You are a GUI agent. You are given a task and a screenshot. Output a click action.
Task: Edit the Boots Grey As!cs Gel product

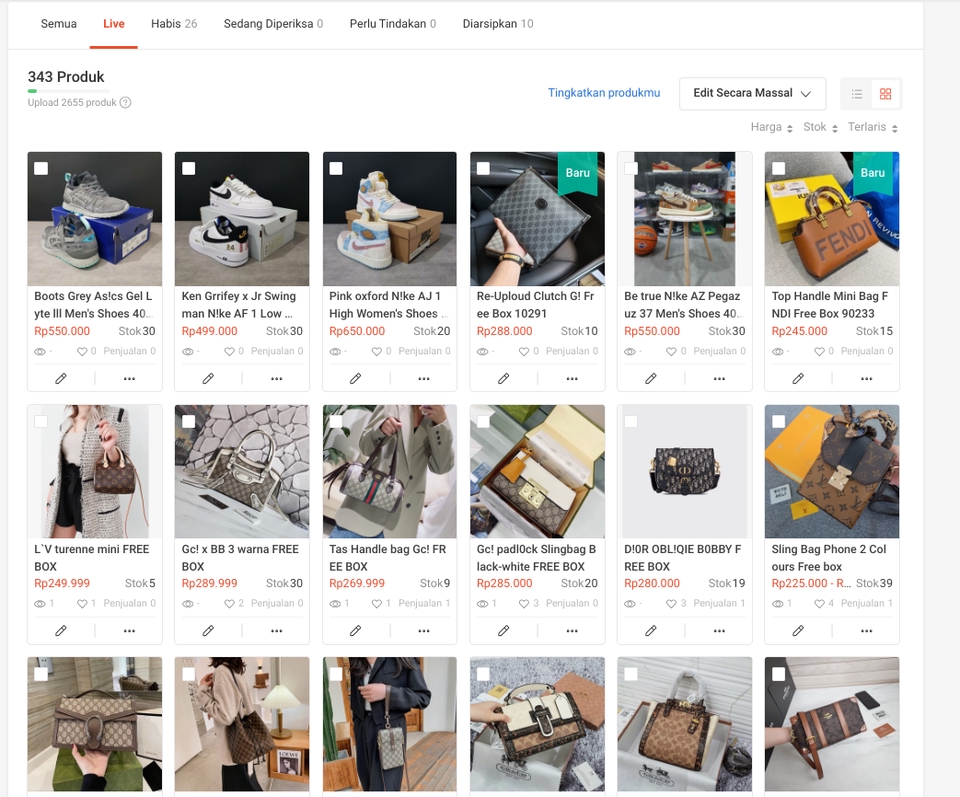61,379
